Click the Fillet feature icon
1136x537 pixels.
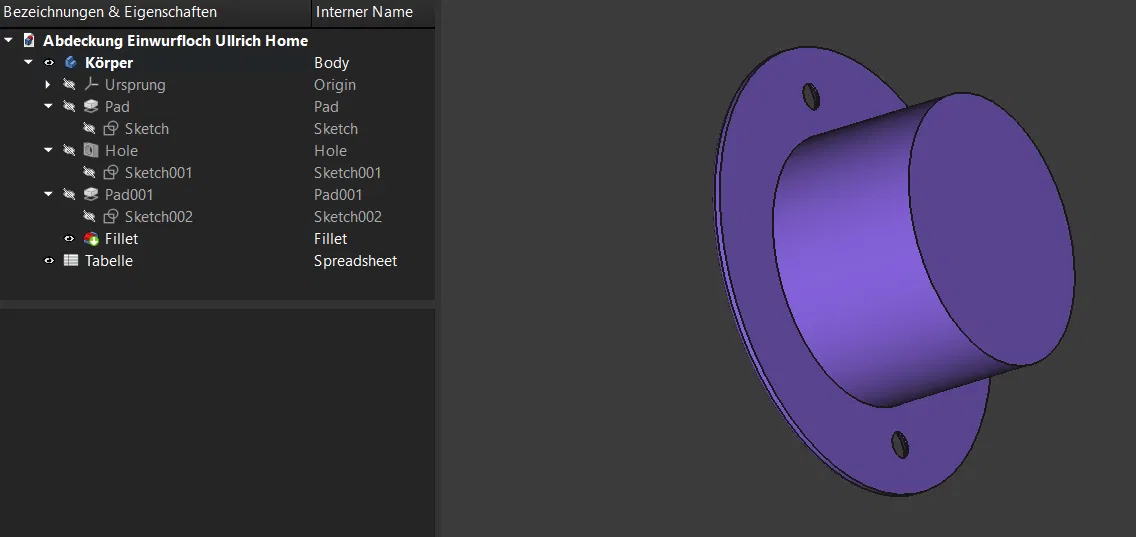tap(91, 238)
